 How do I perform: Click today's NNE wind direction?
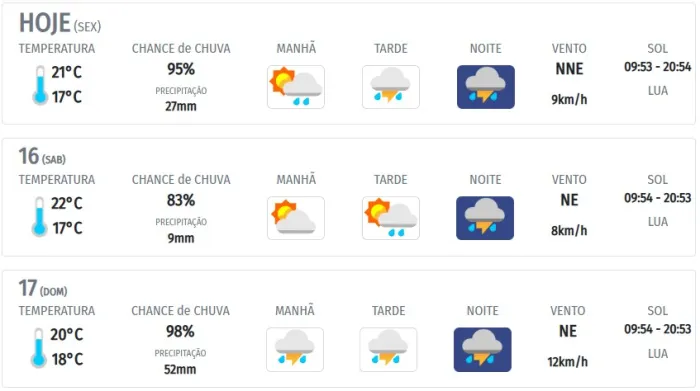(569, 69)
